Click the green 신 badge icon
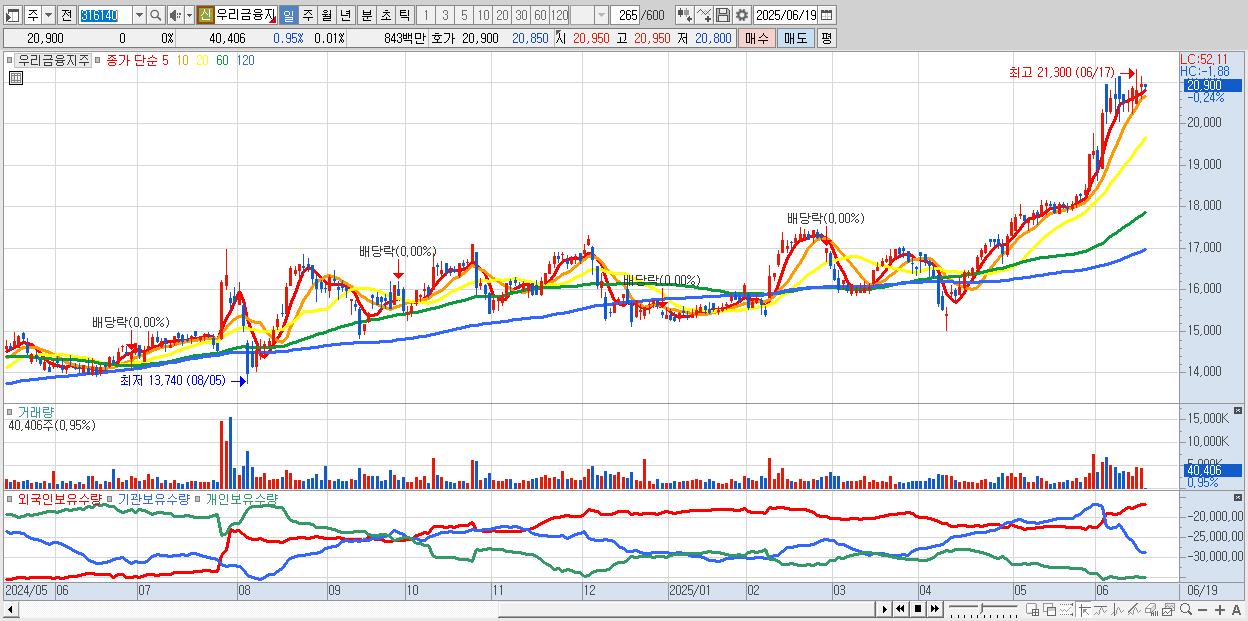The width and height of the screenshot is (1248, 621). [205, 15]
